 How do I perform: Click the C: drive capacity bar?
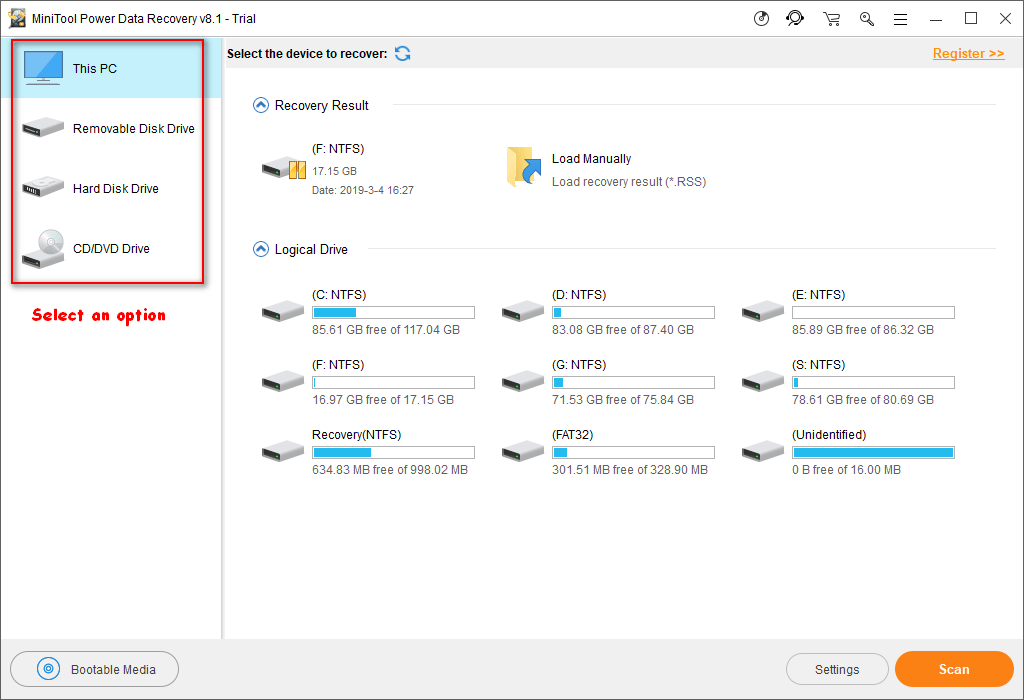[393, 312]
